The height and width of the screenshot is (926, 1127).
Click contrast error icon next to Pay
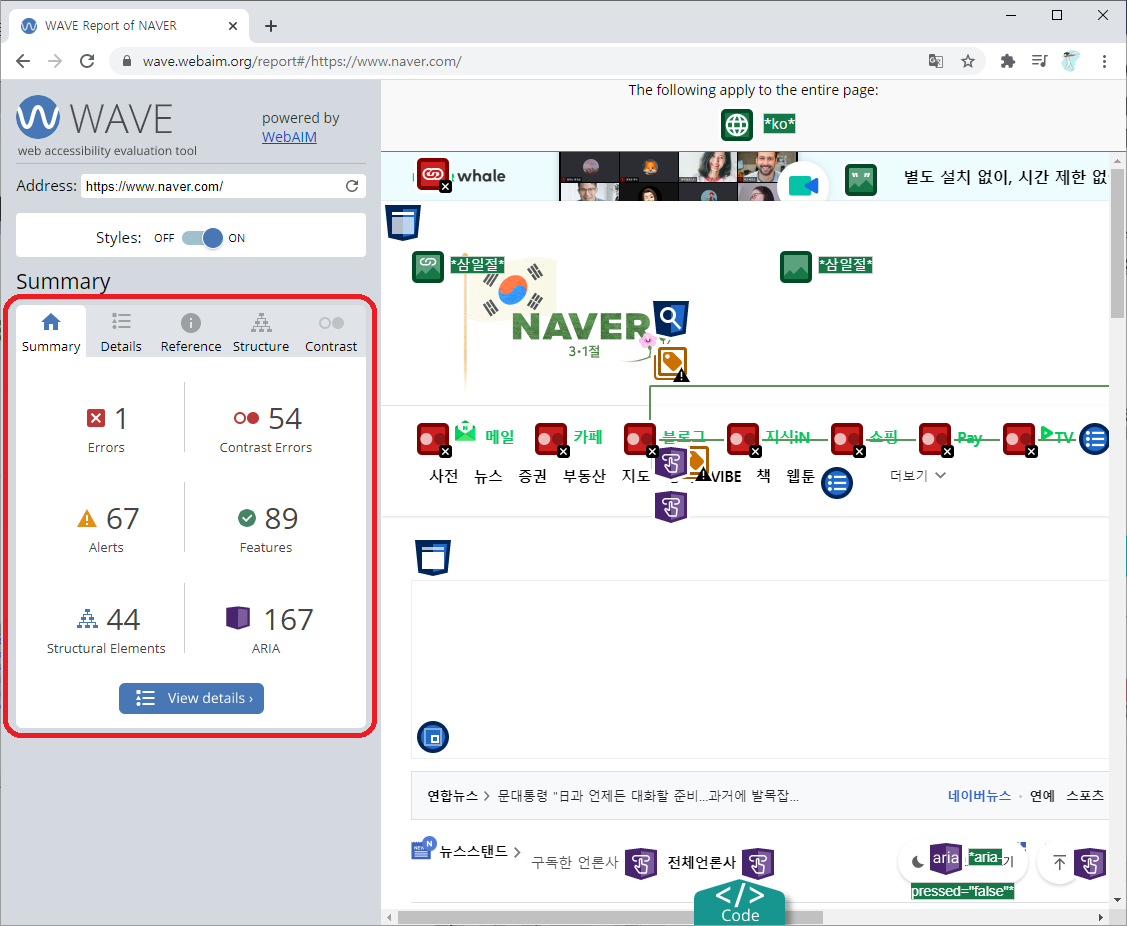(x=936, y=439)
